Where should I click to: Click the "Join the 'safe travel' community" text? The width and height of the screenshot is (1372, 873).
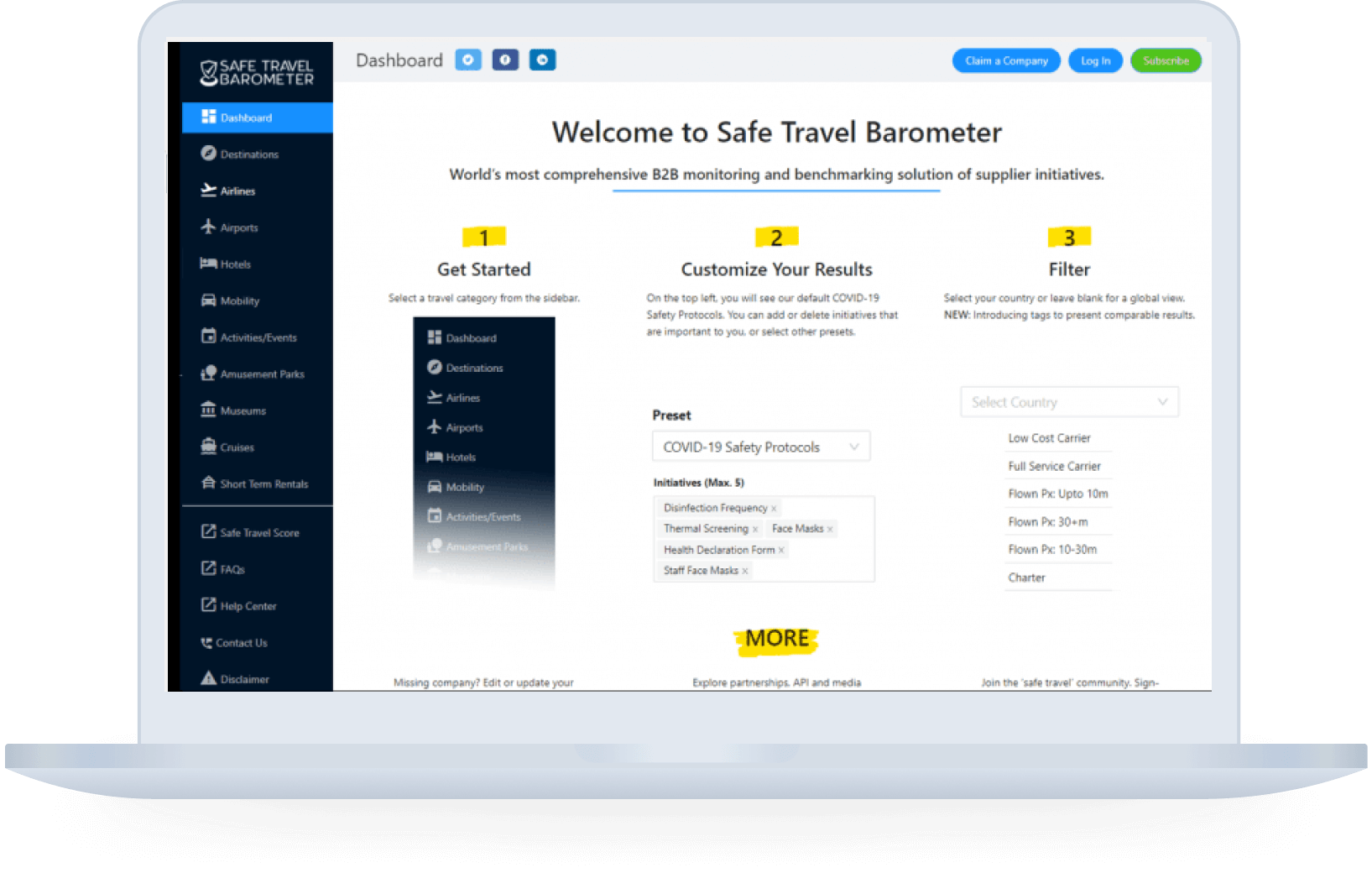pos(1056,683)
